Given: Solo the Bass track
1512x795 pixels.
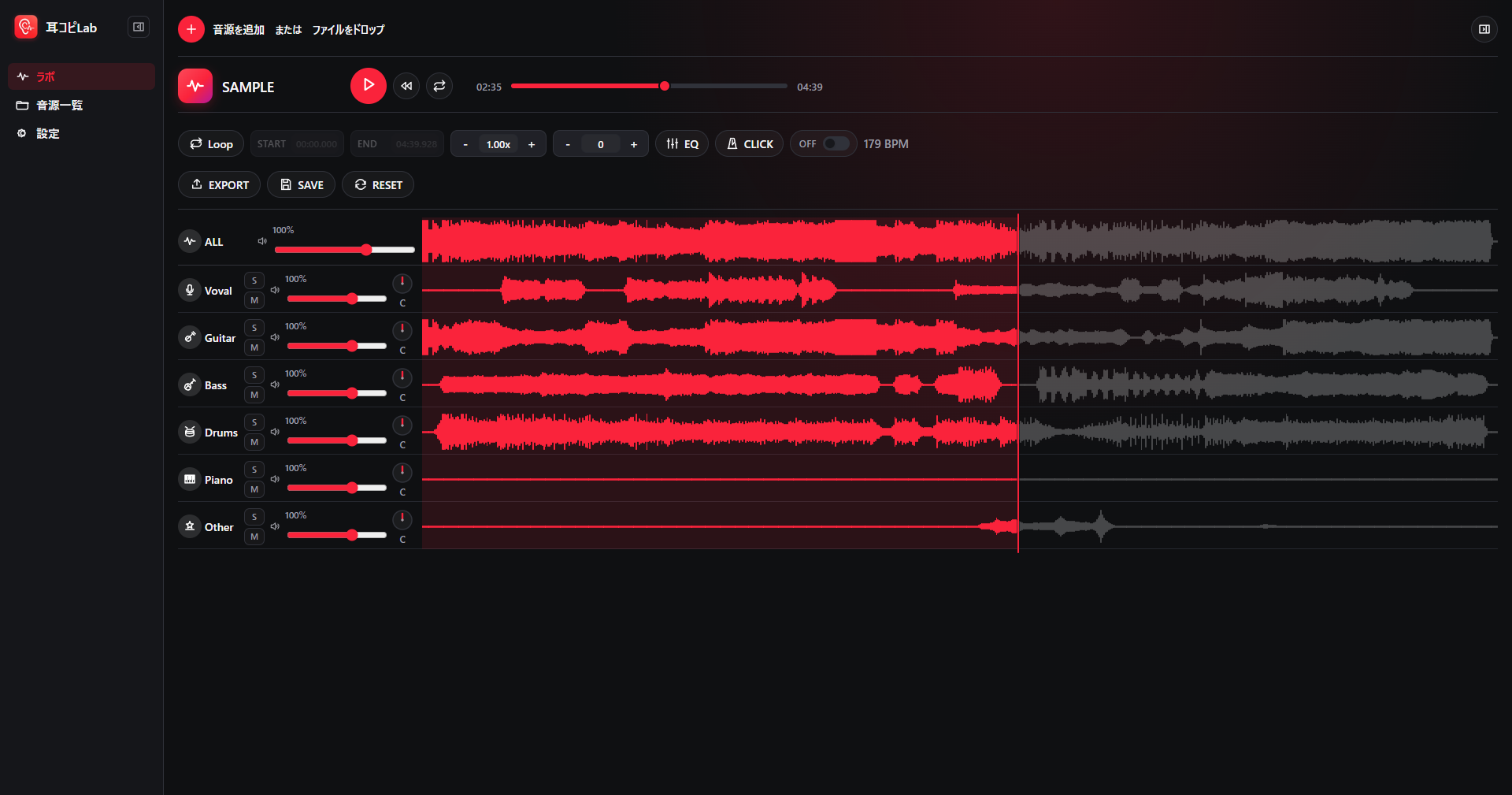Looking at the screenshot, I should [254, 375].
